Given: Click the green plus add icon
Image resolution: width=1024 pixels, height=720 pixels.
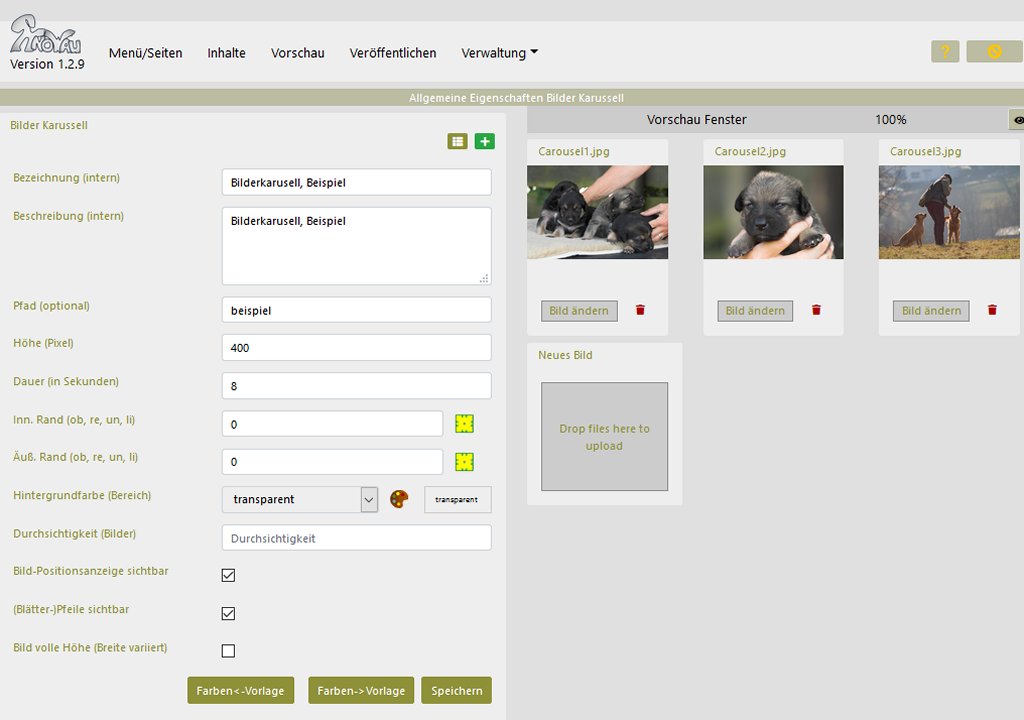Looking at the screenshot, I should pyautogui.click(x=485, y=142).
